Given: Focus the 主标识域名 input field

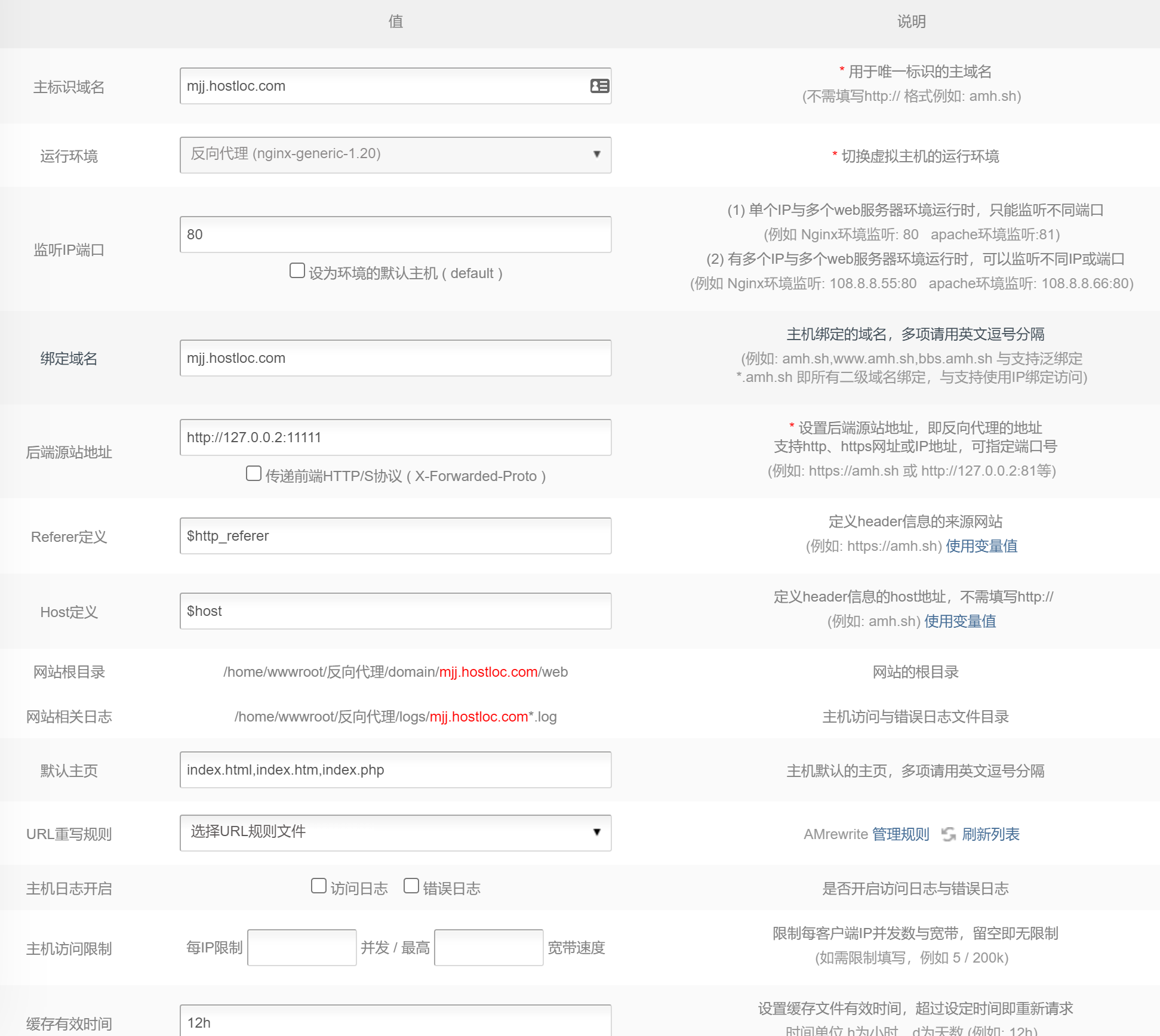Looking at the screenshot, I should 395,86.
